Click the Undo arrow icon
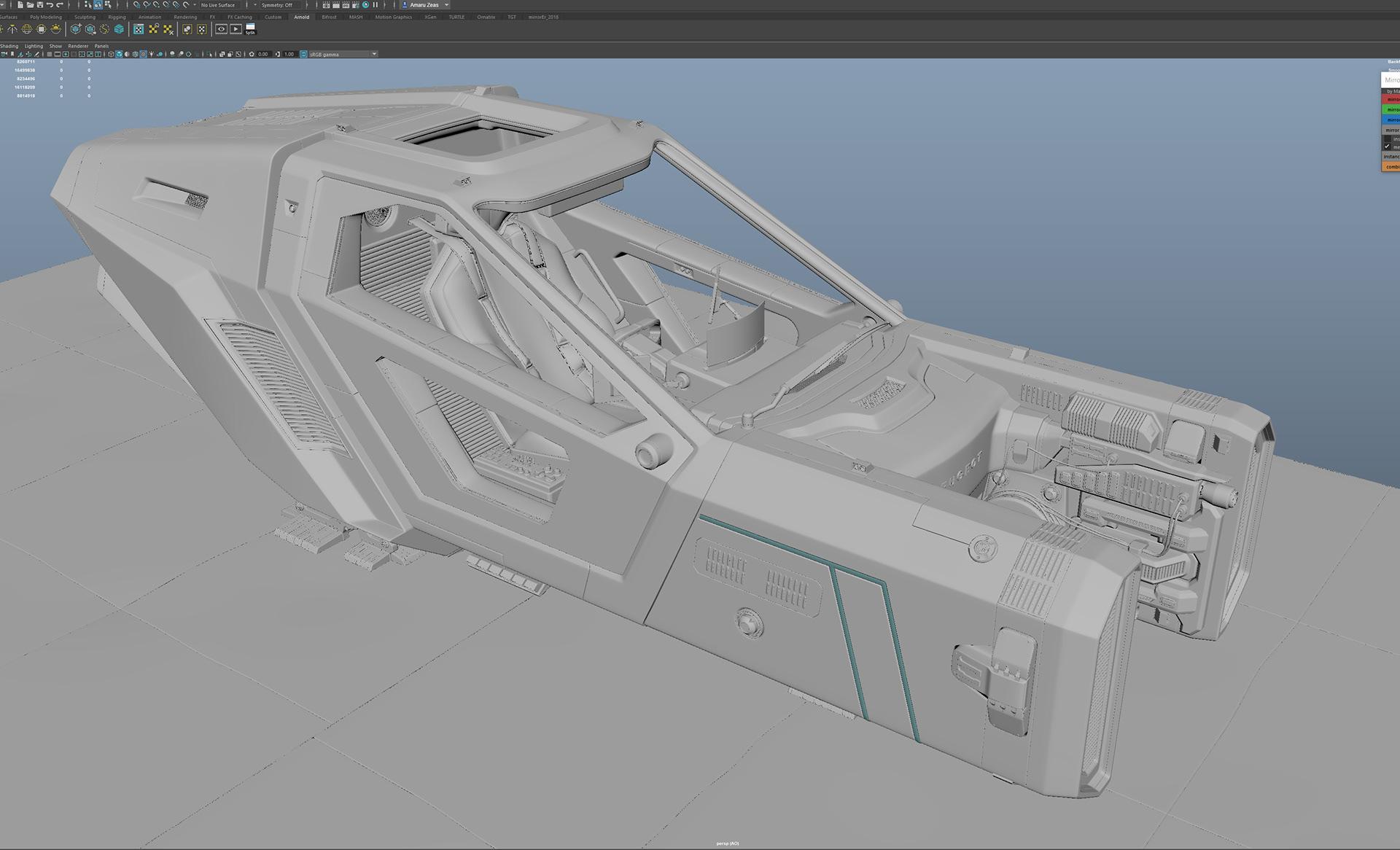 pyautogui.click(x=50, y=5)
